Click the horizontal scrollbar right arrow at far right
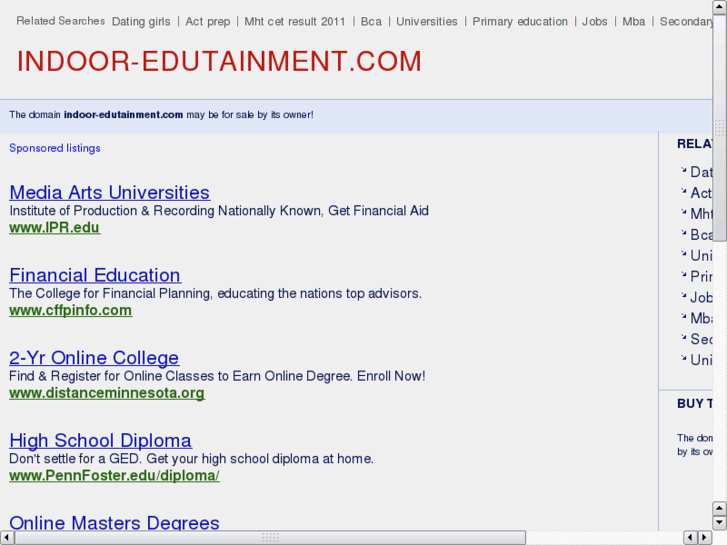The height and width of the screenshot is (545, 727). 705,538
